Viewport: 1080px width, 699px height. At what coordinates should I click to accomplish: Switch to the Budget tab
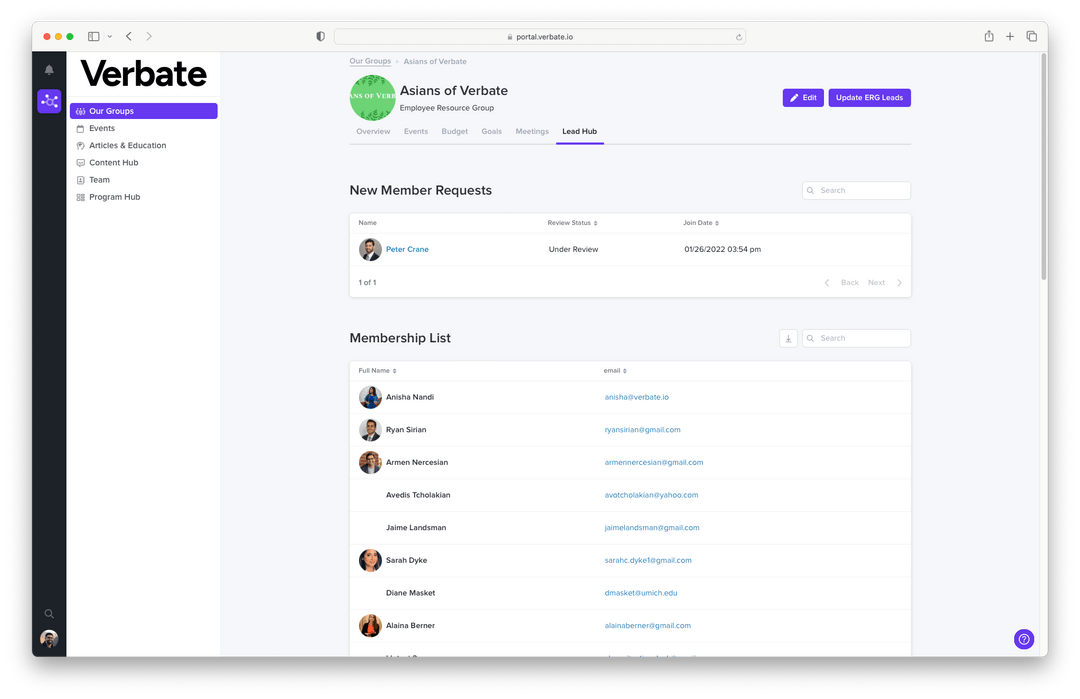click(x=455, y=131)
